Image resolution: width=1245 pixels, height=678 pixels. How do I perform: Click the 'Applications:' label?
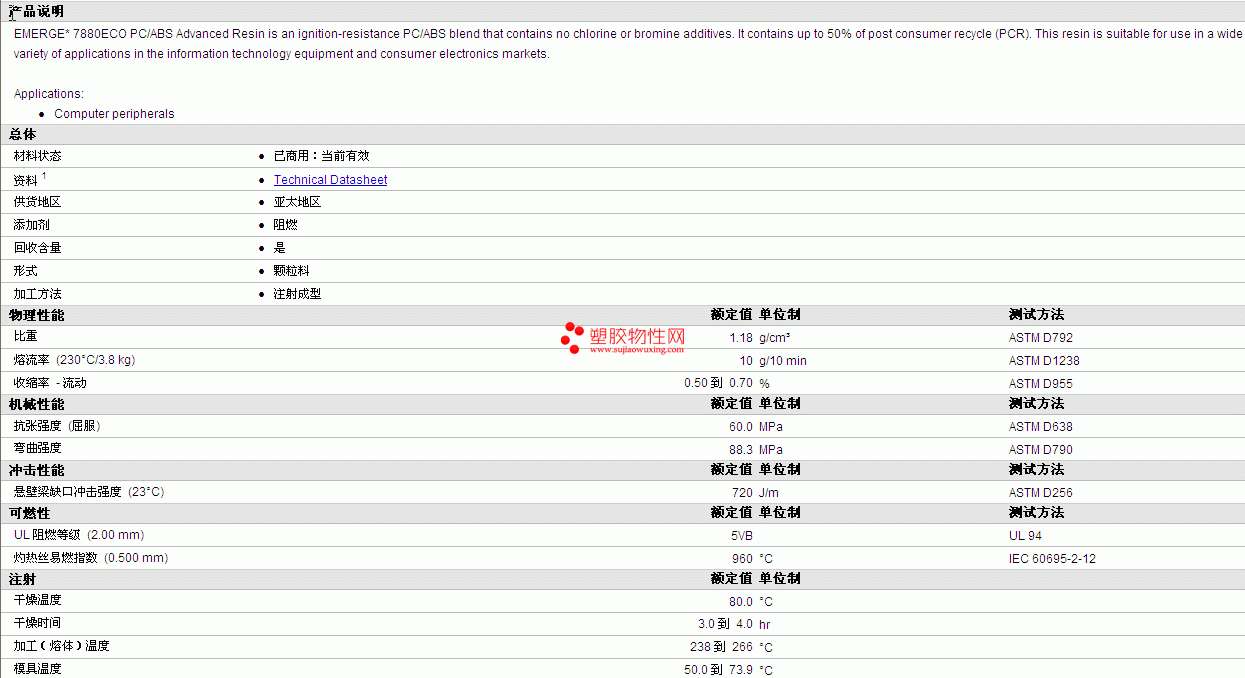point(49,94)
